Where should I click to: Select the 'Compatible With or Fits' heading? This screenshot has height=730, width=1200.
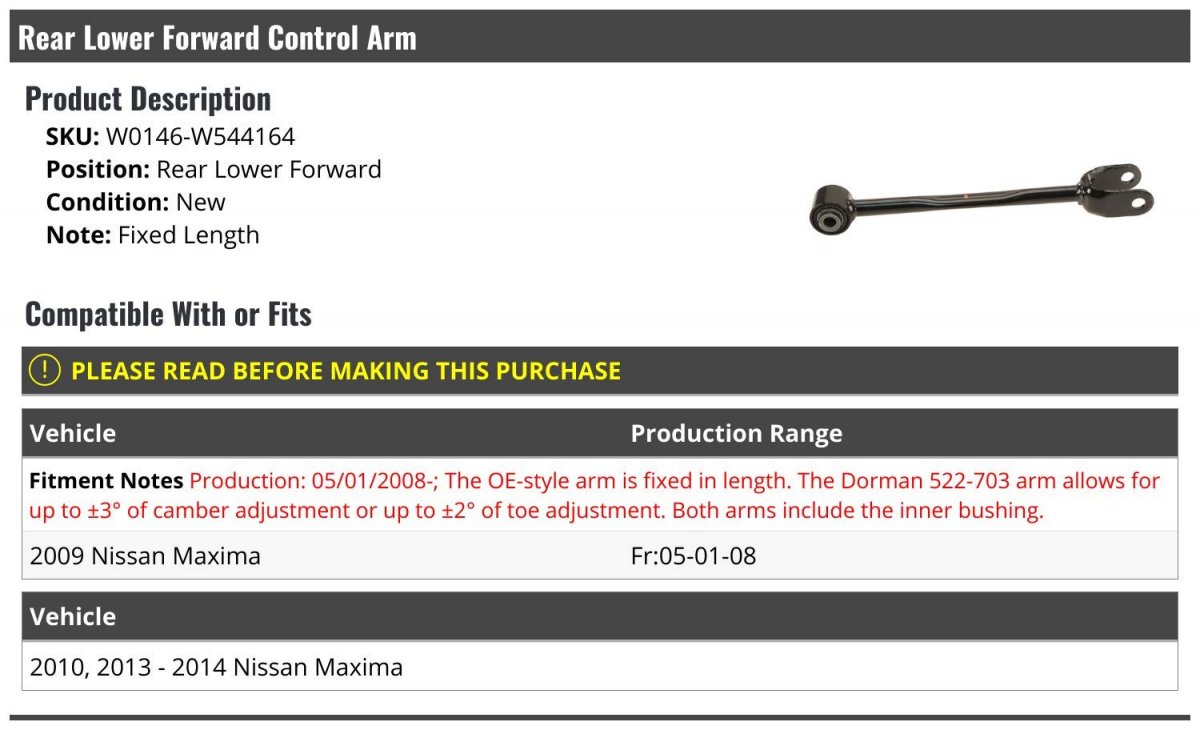(168, 314)
